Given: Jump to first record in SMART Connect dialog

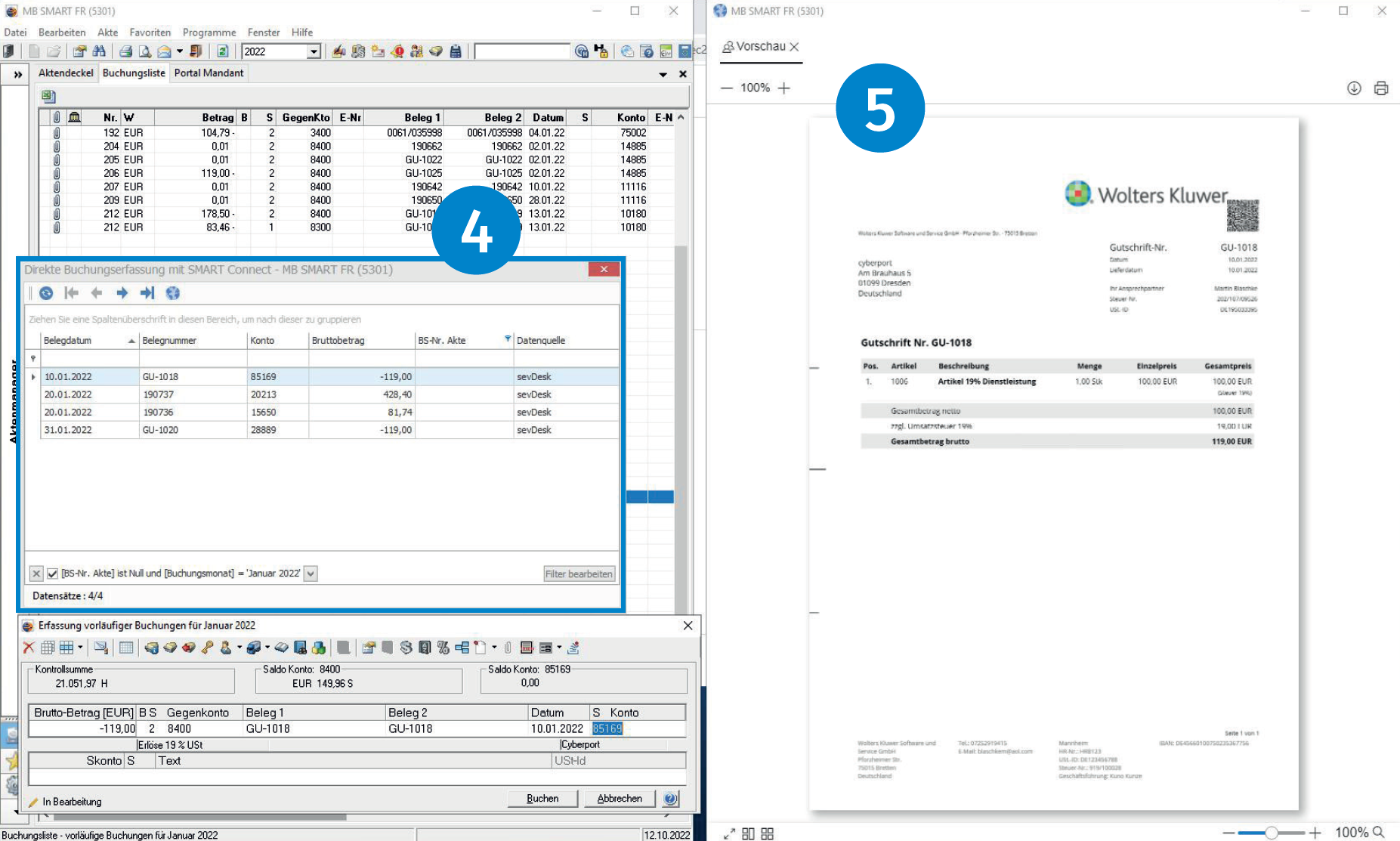Looking at the screenshot, I should click(x=72, y=293).
